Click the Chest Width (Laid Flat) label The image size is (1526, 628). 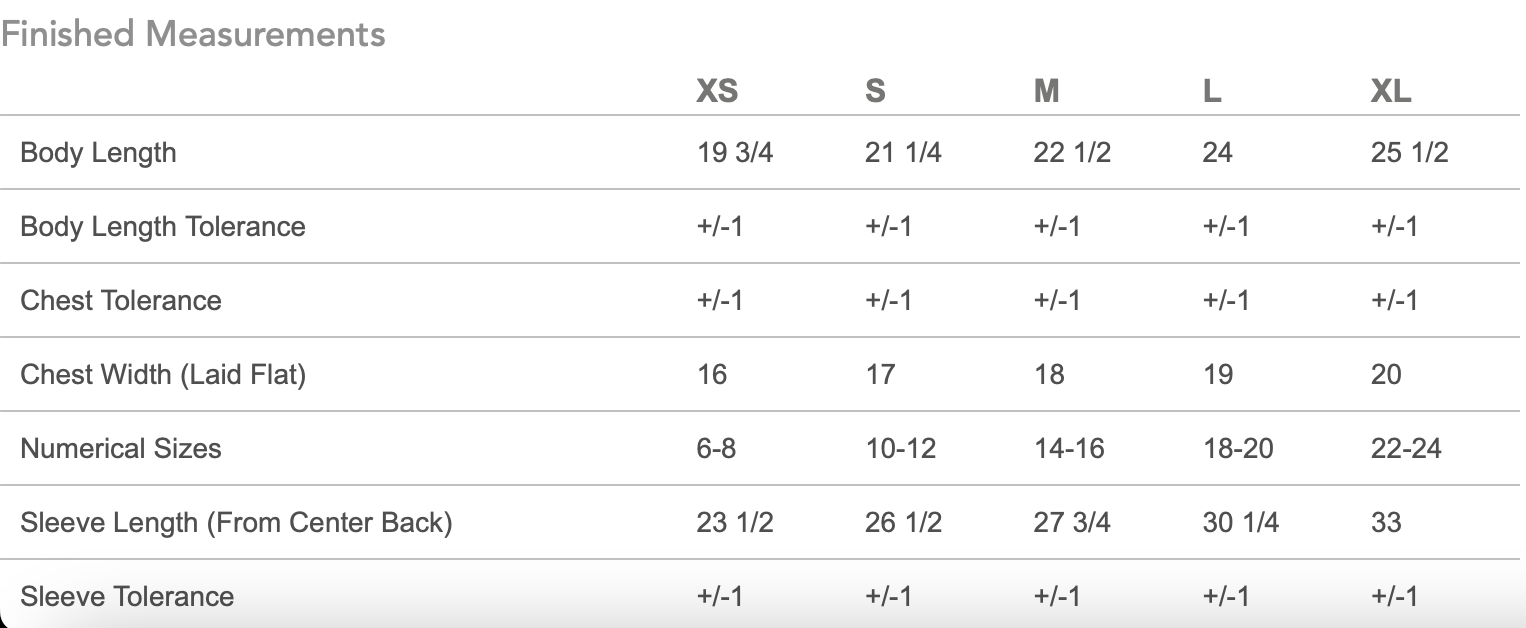[x=163, y=375]
